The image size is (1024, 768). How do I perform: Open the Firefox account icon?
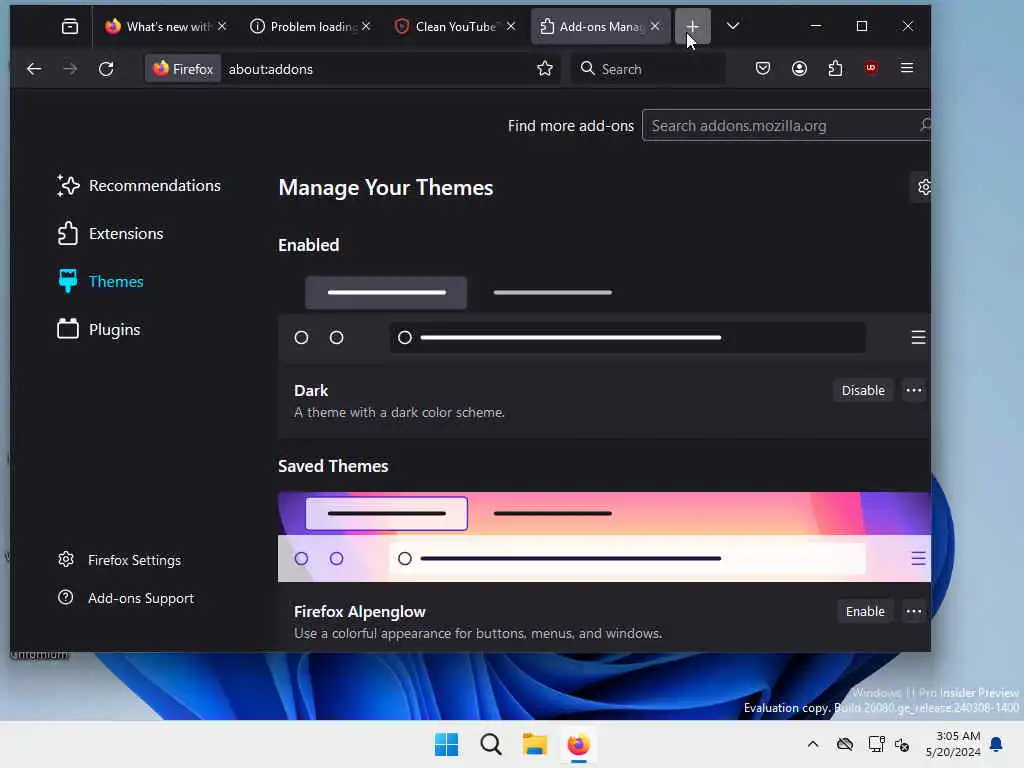point(799,69)
